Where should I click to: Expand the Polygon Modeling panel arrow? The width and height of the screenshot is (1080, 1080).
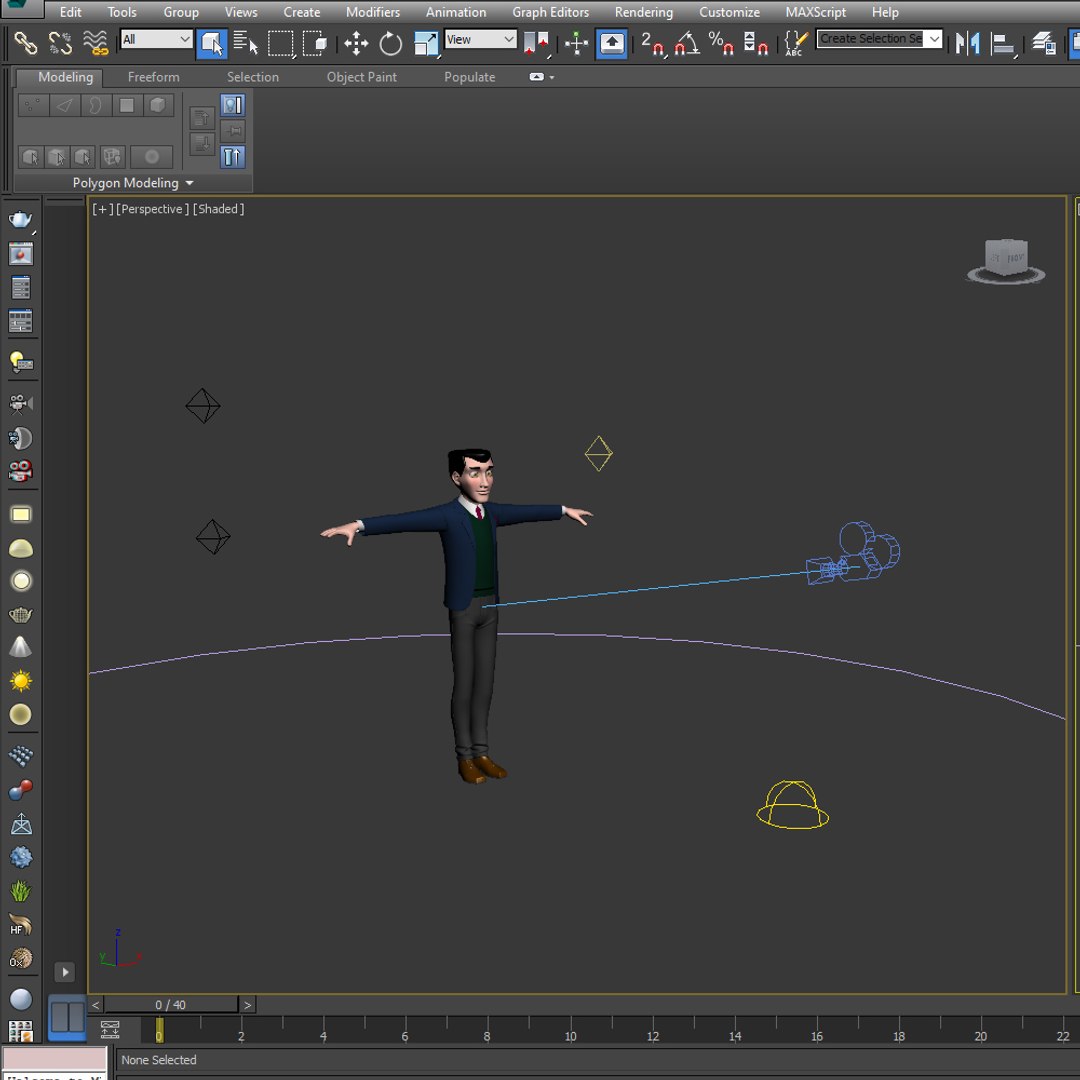(189, 183)
